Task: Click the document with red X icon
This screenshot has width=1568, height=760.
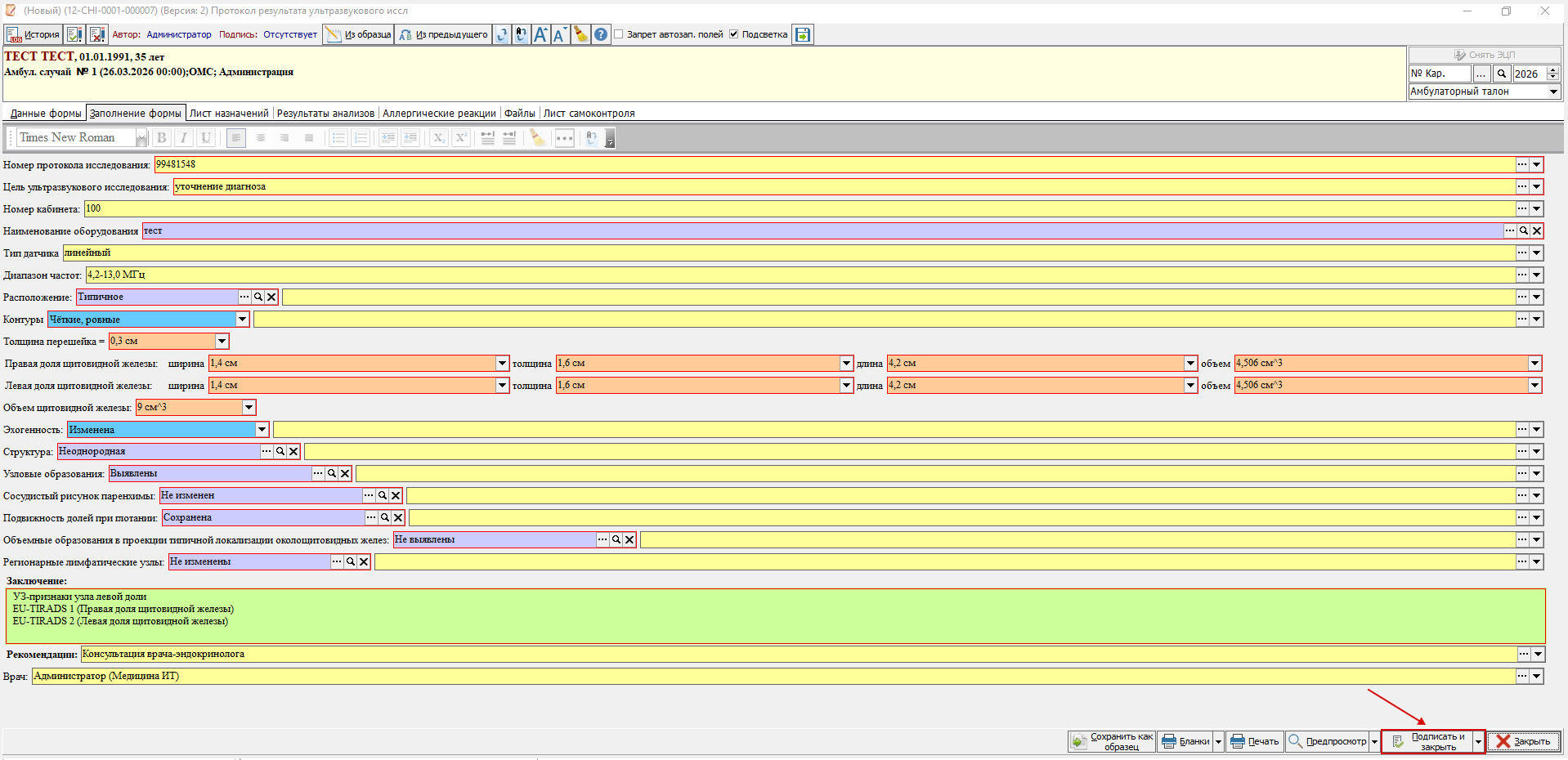Action: coord(97,34)
